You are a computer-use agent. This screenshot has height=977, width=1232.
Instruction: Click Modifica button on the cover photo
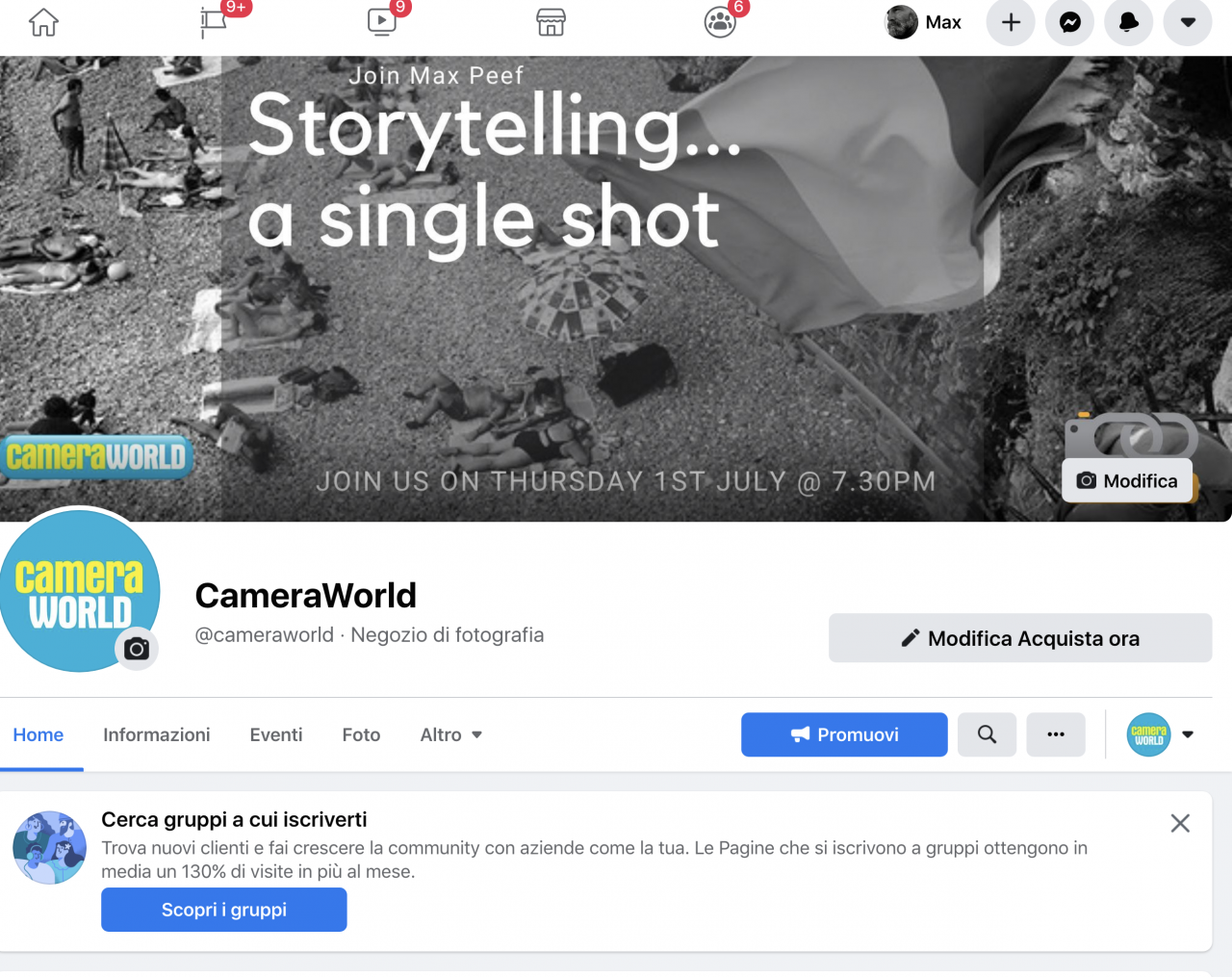tap(1127, 480)
